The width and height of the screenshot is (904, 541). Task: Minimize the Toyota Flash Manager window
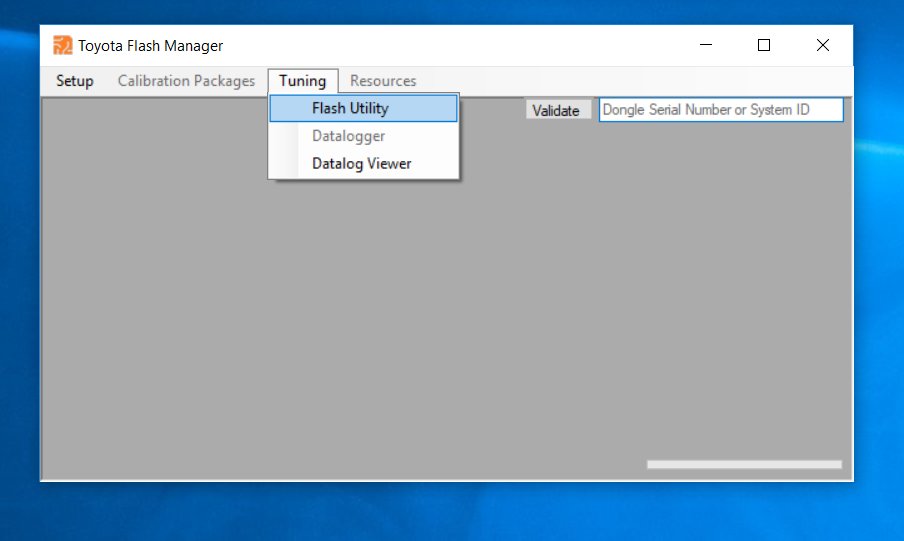(x=706, y=45)
